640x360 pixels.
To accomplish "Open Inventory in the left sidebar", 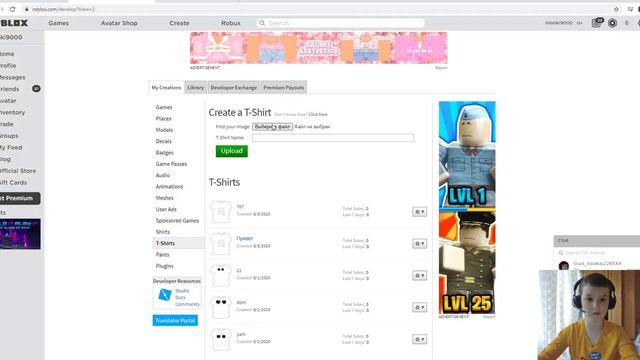I will [12, 112].
